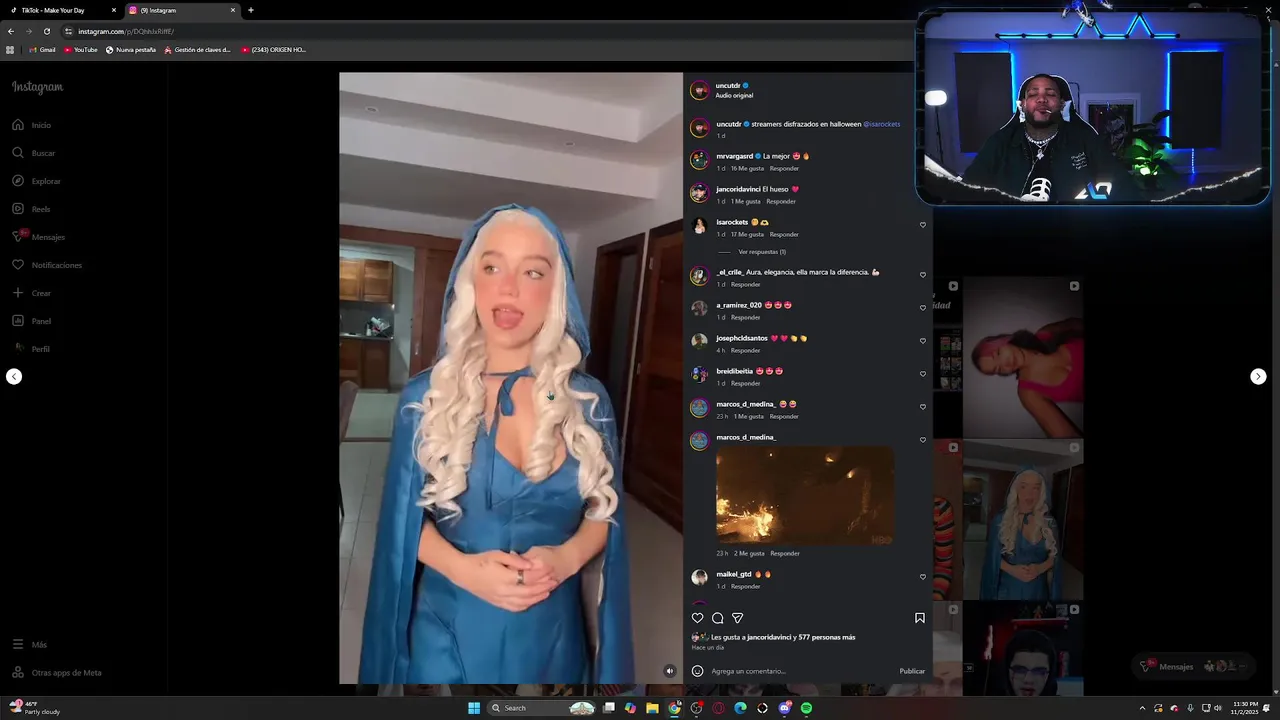
Task: Select Crear in Instagram sidebar
Action: (32, 293)
